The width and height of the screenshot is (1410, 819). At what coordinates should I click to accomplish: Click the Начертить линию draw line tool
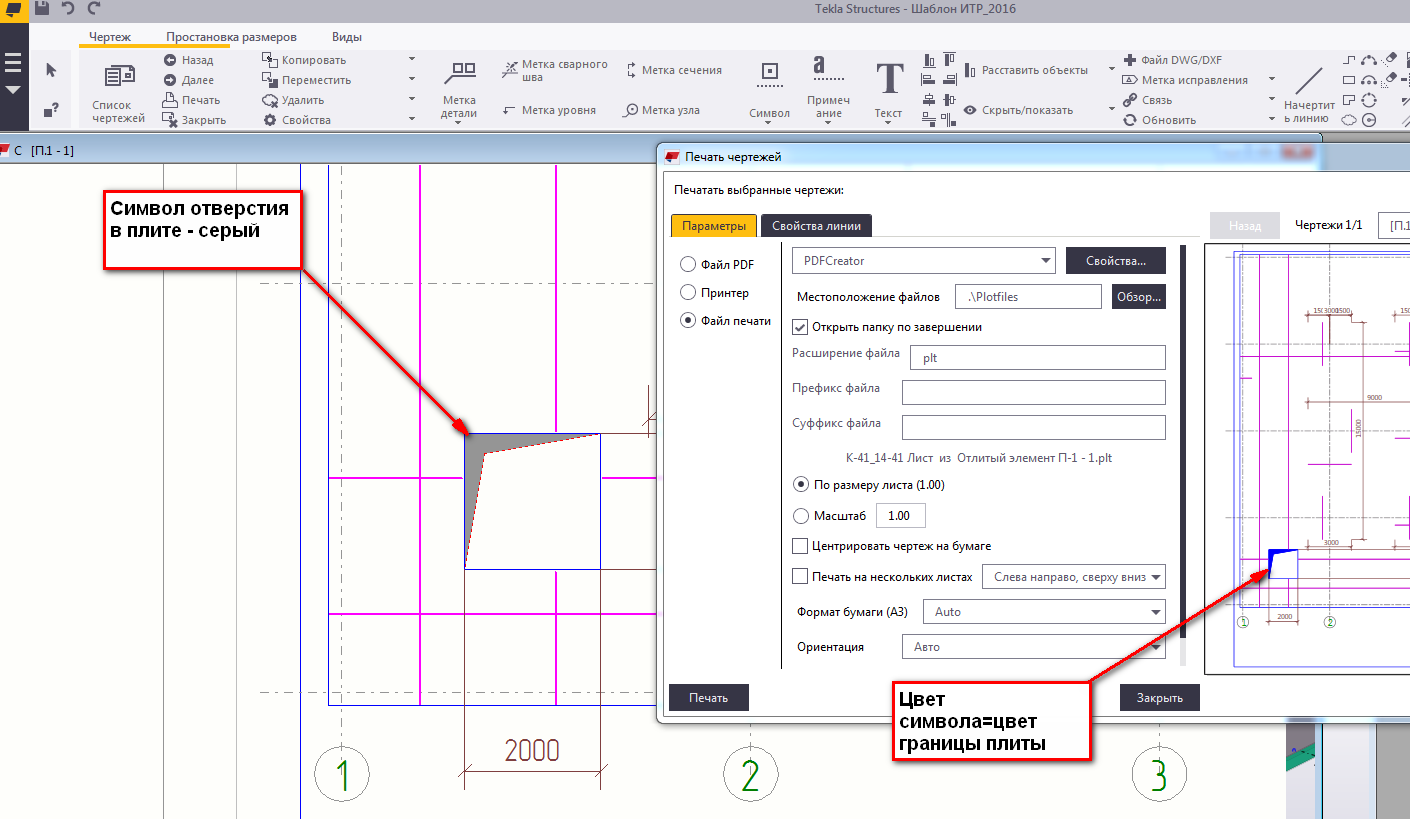pyautogui.click(x=1309, y=92)
